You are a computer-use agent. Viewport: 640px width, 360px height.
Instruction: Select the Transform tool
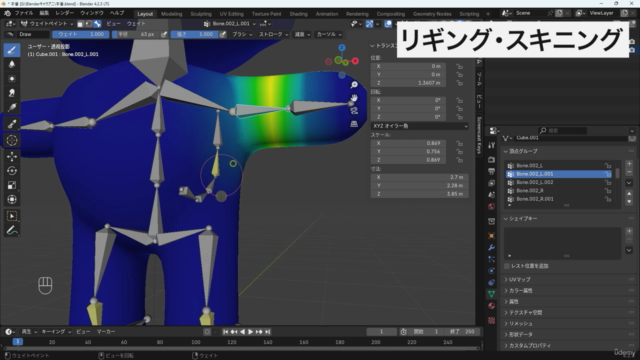click(12, 199)
